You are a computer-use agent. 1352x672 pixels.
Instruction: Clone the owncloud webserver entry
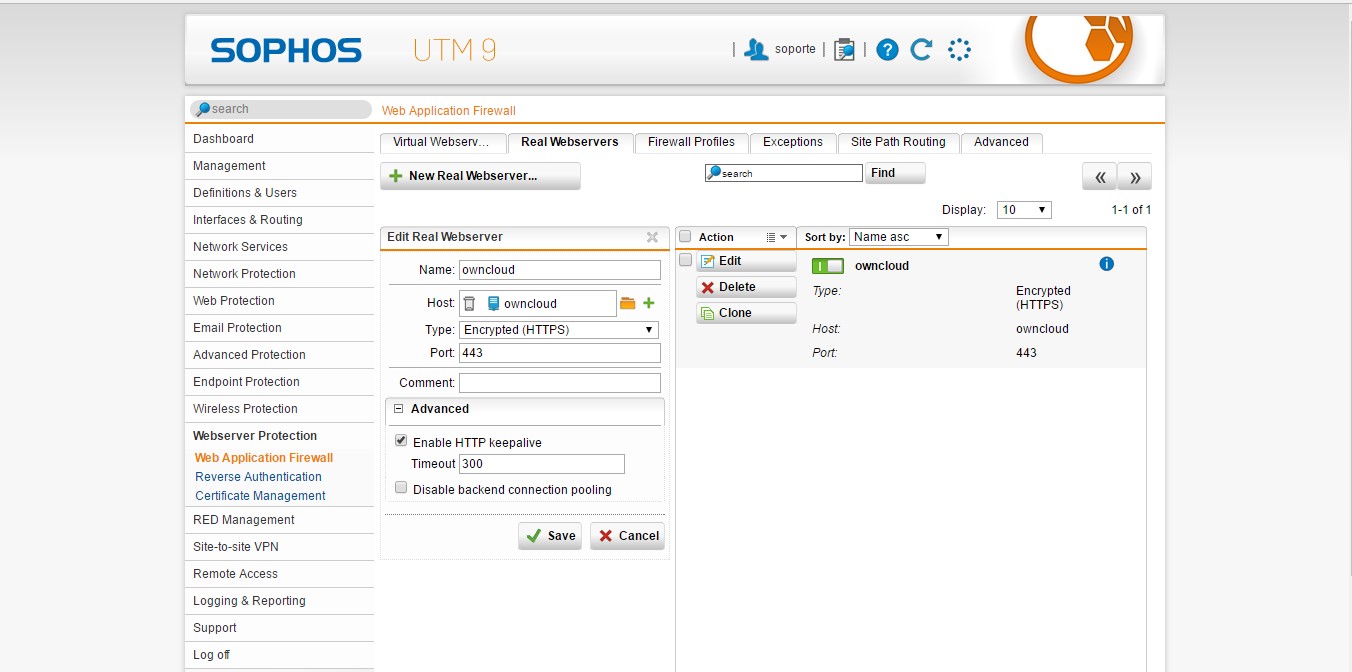point(746,313)
